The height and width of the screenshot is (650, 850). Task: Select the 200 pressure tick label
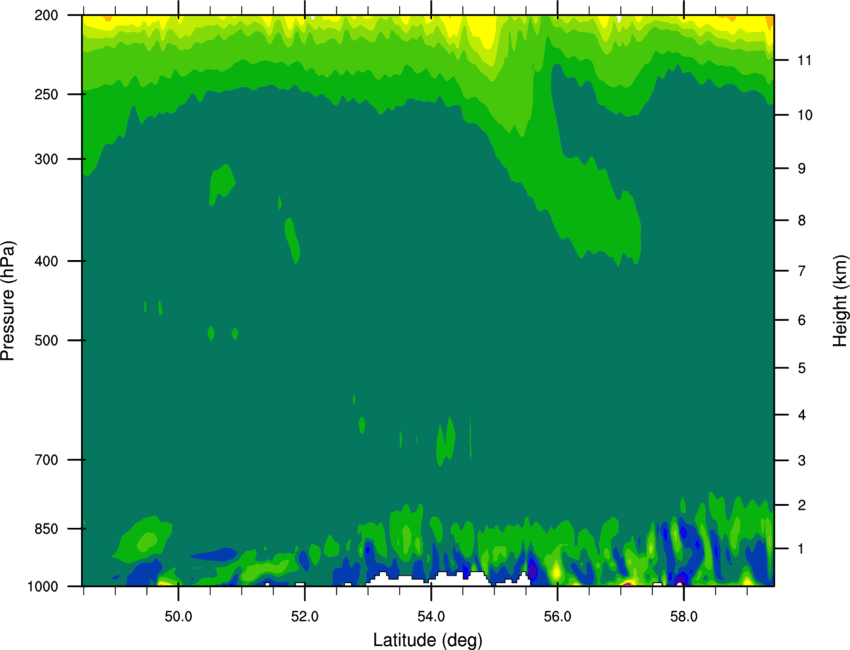click(47, 15)
